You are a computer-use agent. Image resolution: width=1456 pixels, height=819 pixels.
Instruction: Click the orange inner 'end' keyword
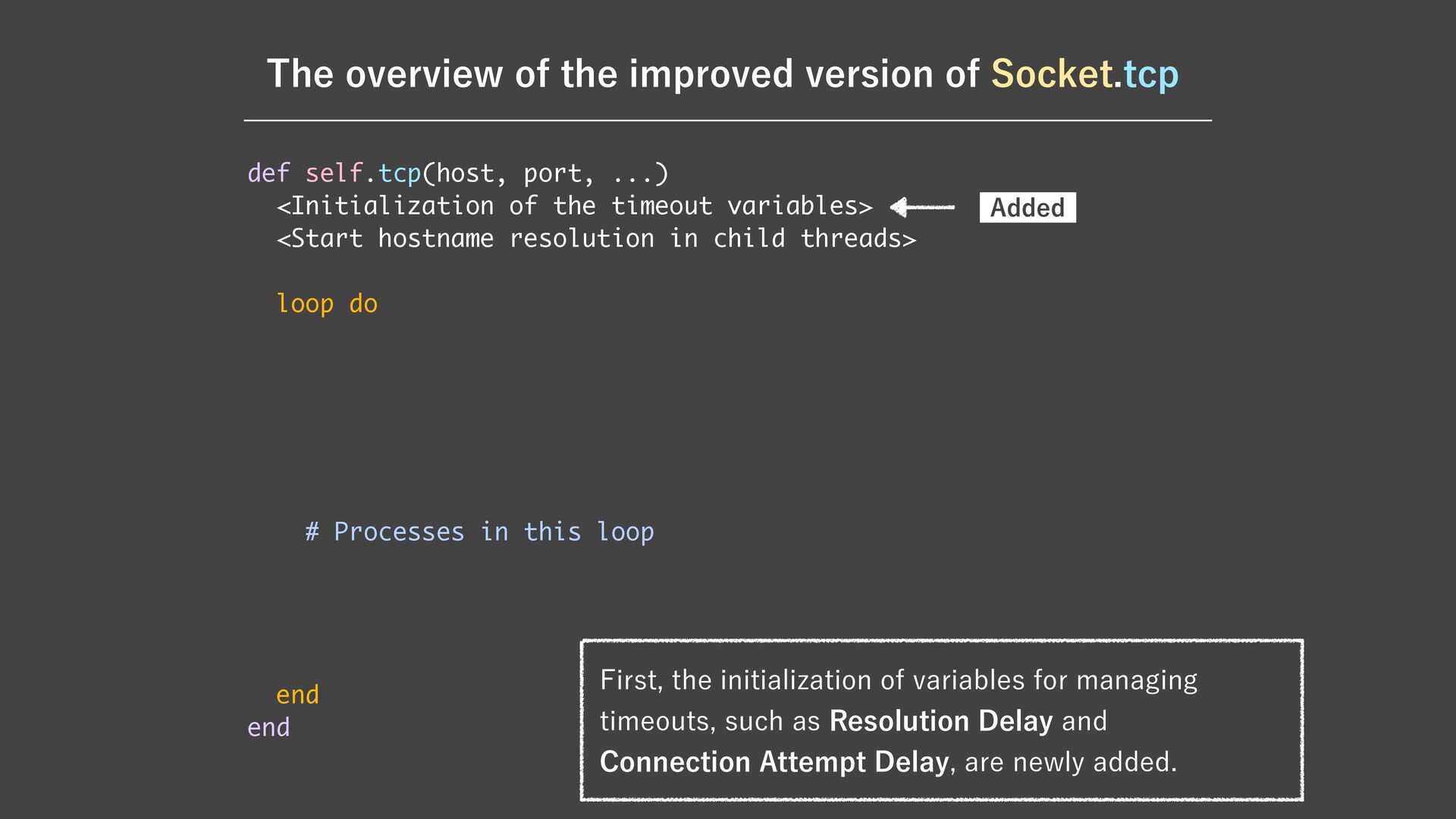coord(297,695)
